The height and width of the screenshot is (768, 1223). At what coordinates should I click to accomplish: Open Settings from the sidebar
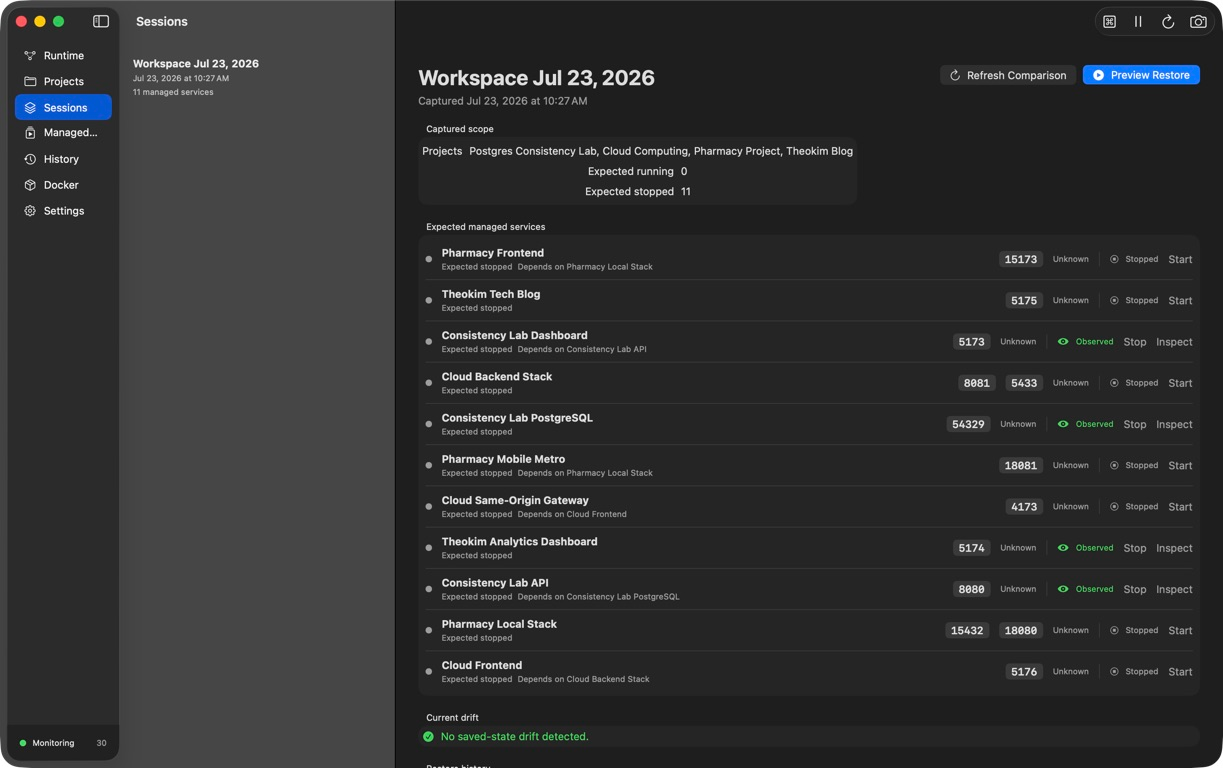(63, 211)
